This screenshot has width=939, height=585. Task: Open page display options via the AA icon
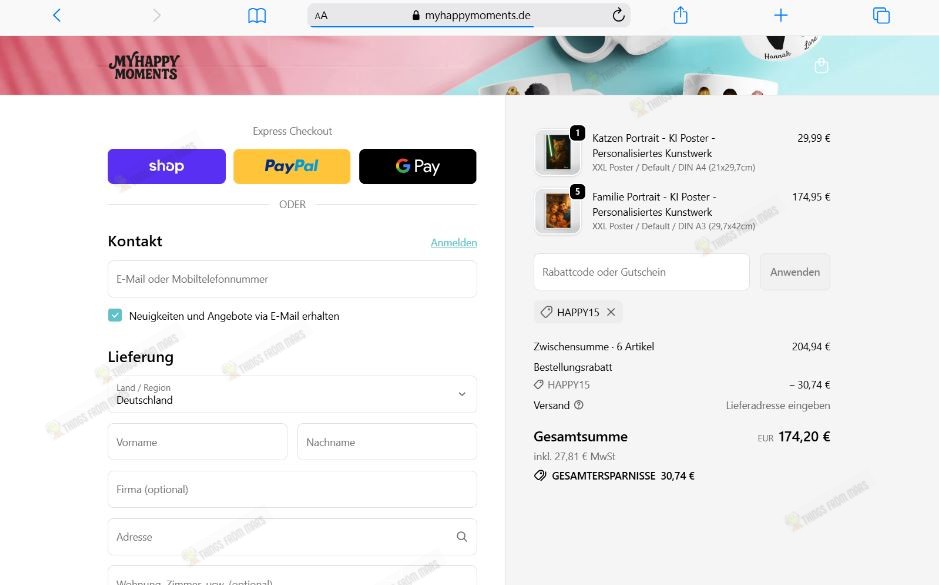pos(320,15)
